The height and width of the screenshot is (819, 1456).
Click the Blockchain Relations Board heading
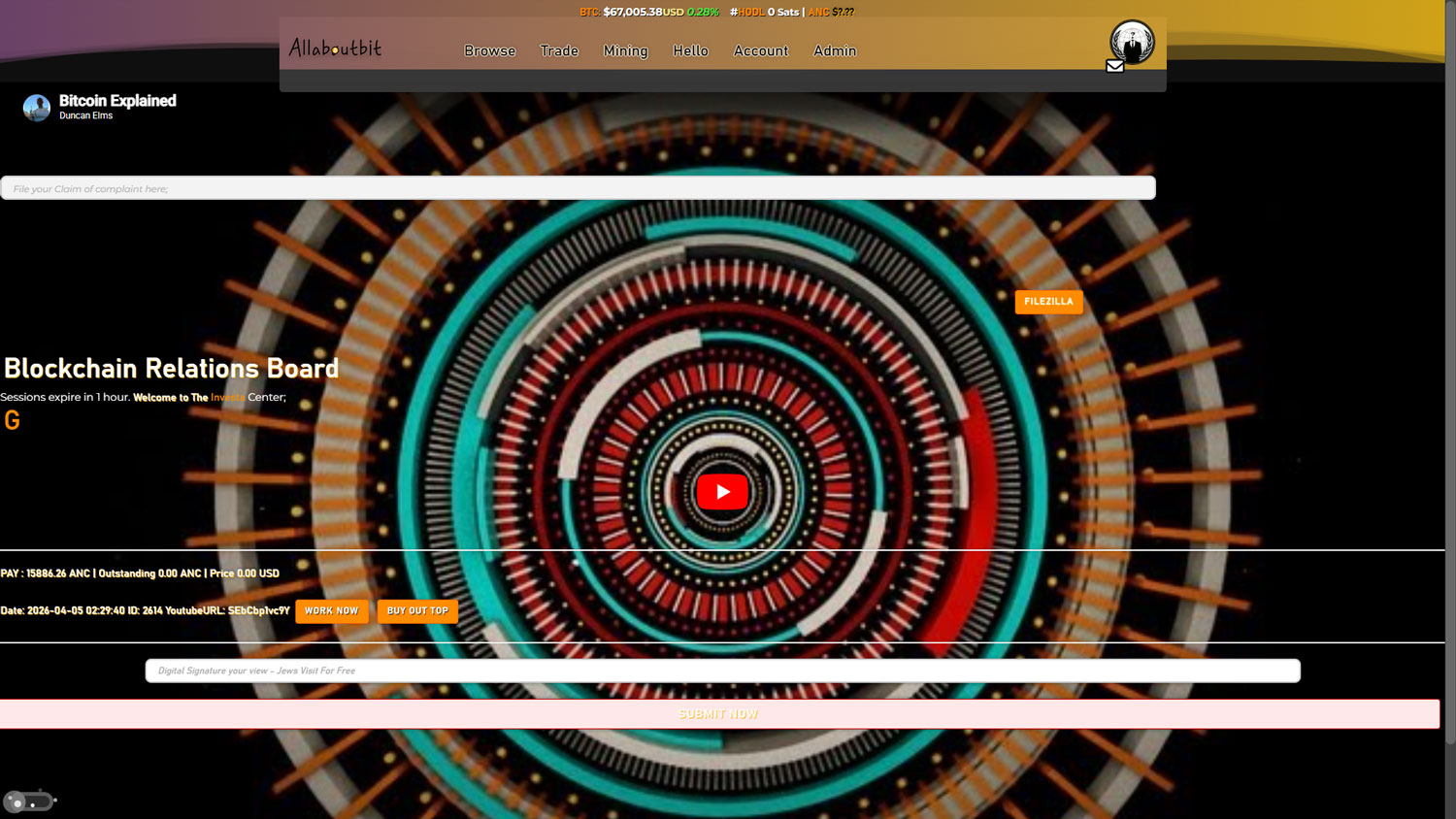pos(172,369)
